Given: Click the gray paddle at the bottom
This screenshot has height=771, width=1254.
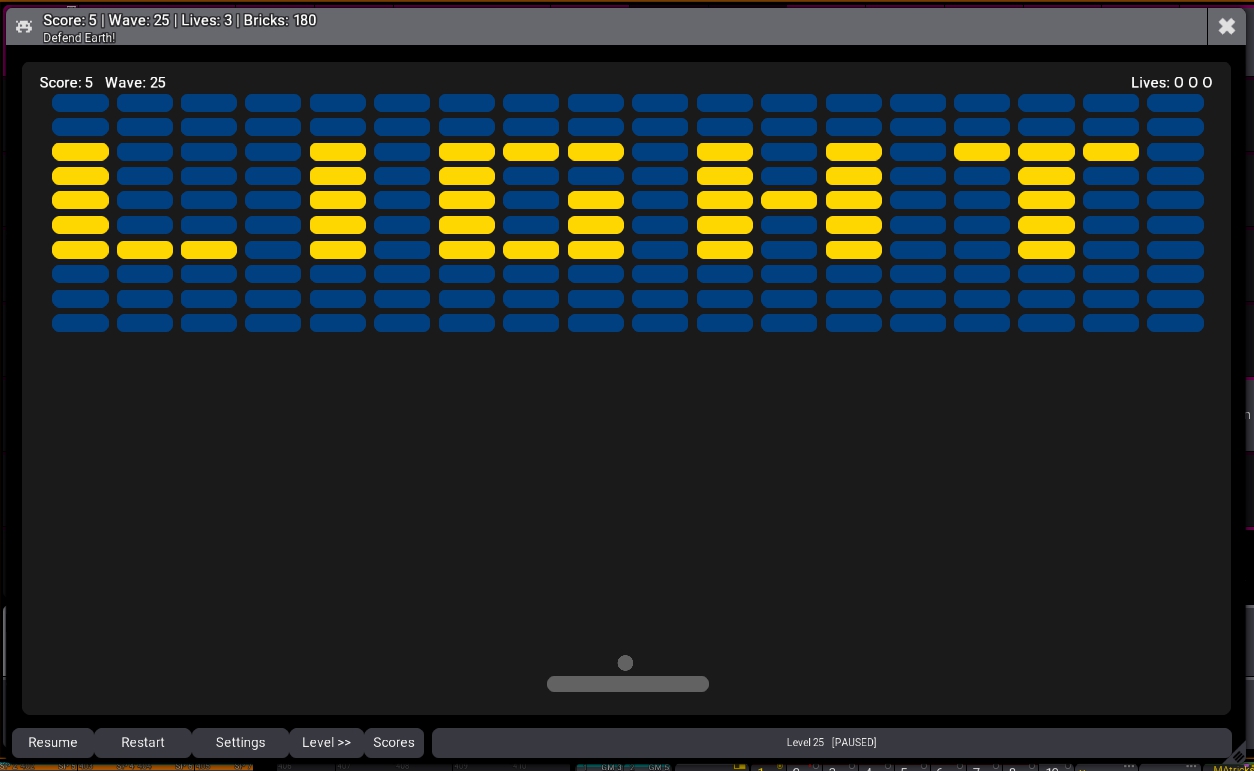Looking at the screenshot, I should point(627,684).
